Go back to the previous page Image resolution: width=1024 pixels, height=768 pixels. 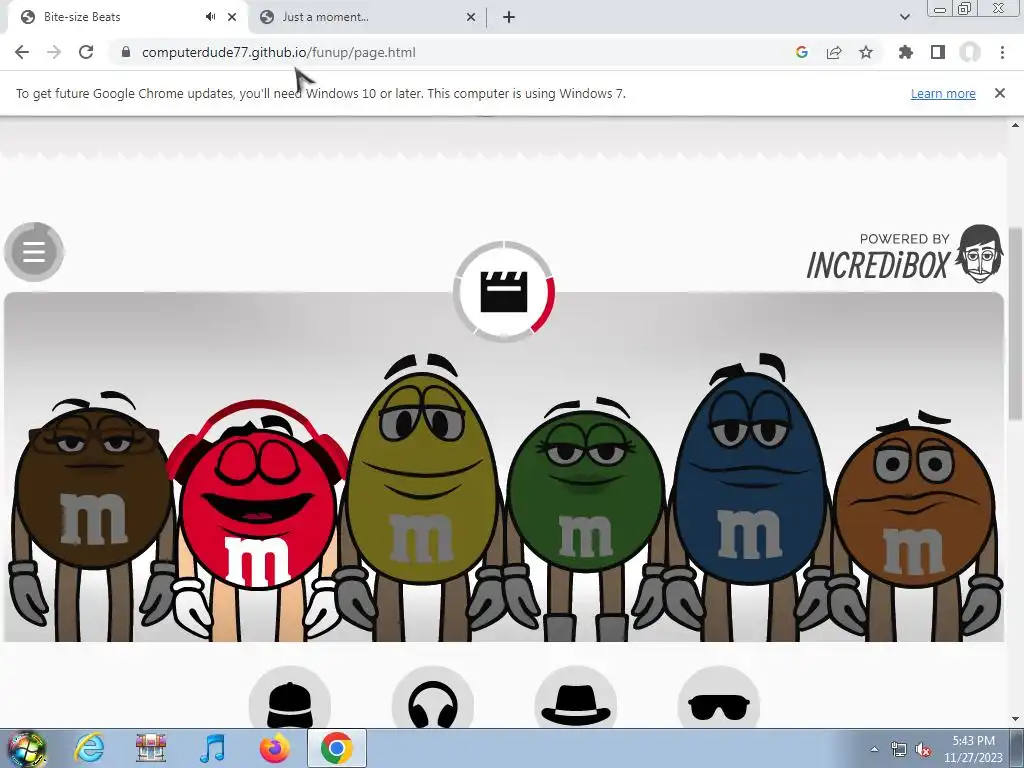click(x=22, y=52)
